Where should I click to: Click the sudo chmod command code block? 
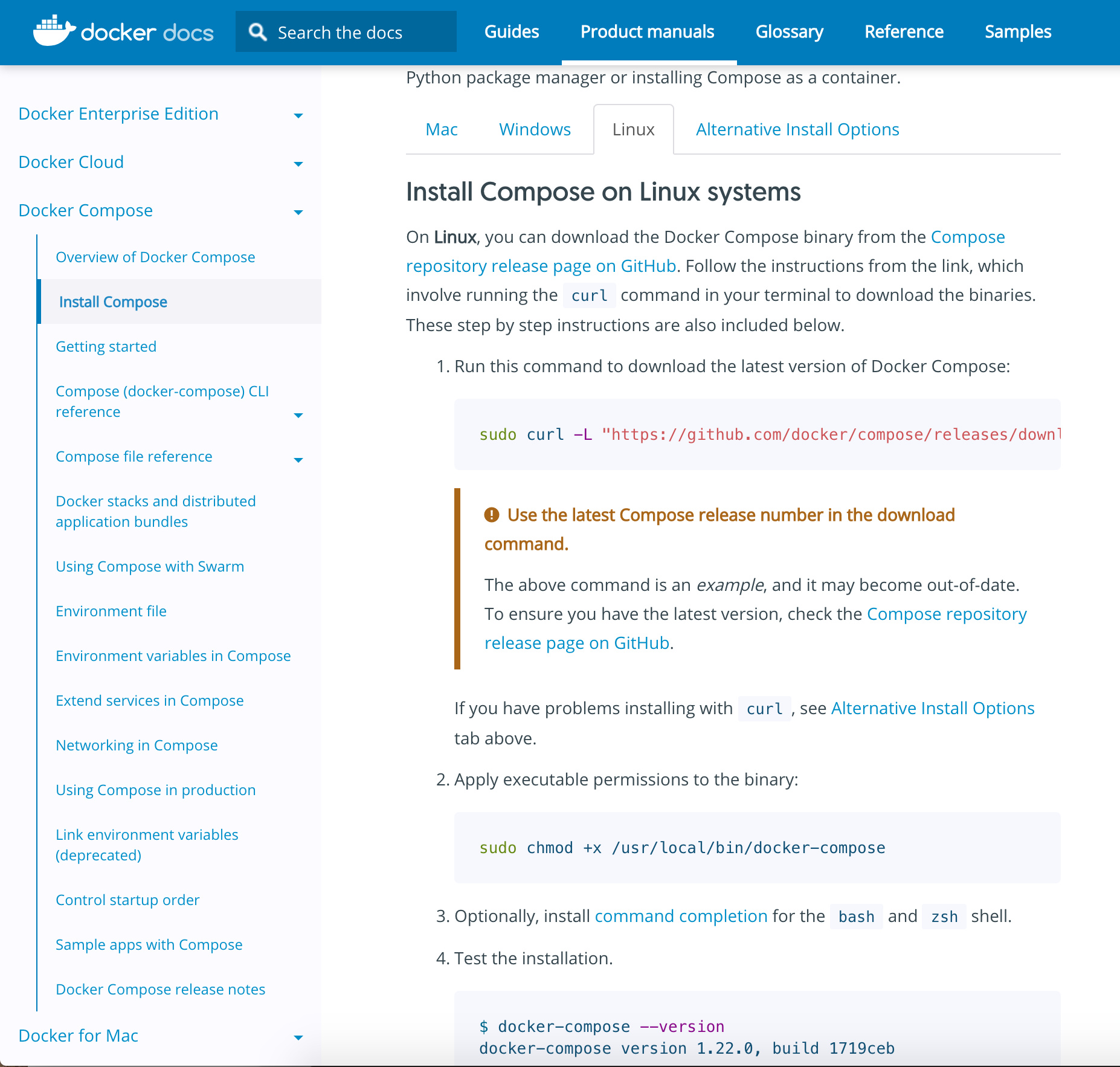pyautogui.click(x=758, y=848)
